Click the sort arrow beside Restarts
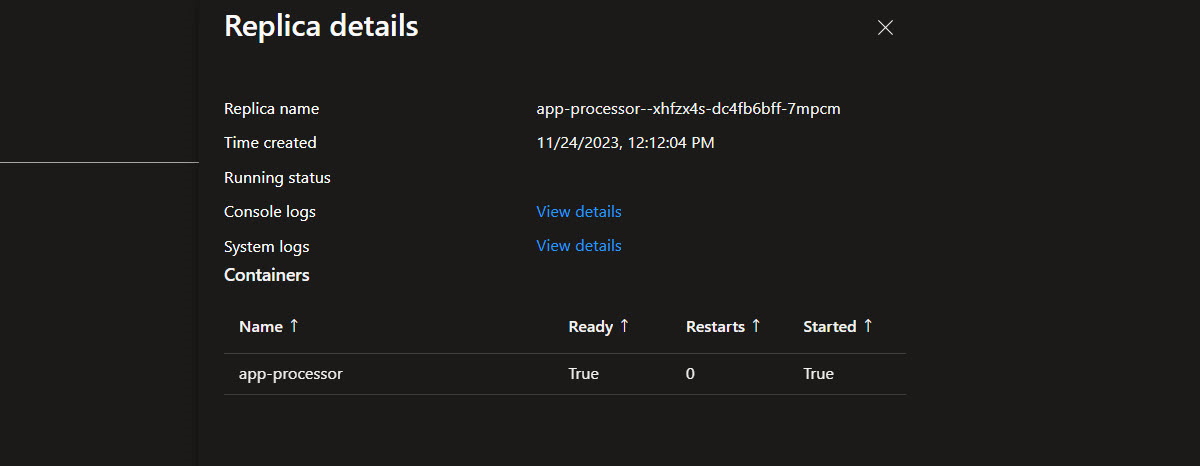Viewport: 1200px width, 466px height. [x=756, y=326]
